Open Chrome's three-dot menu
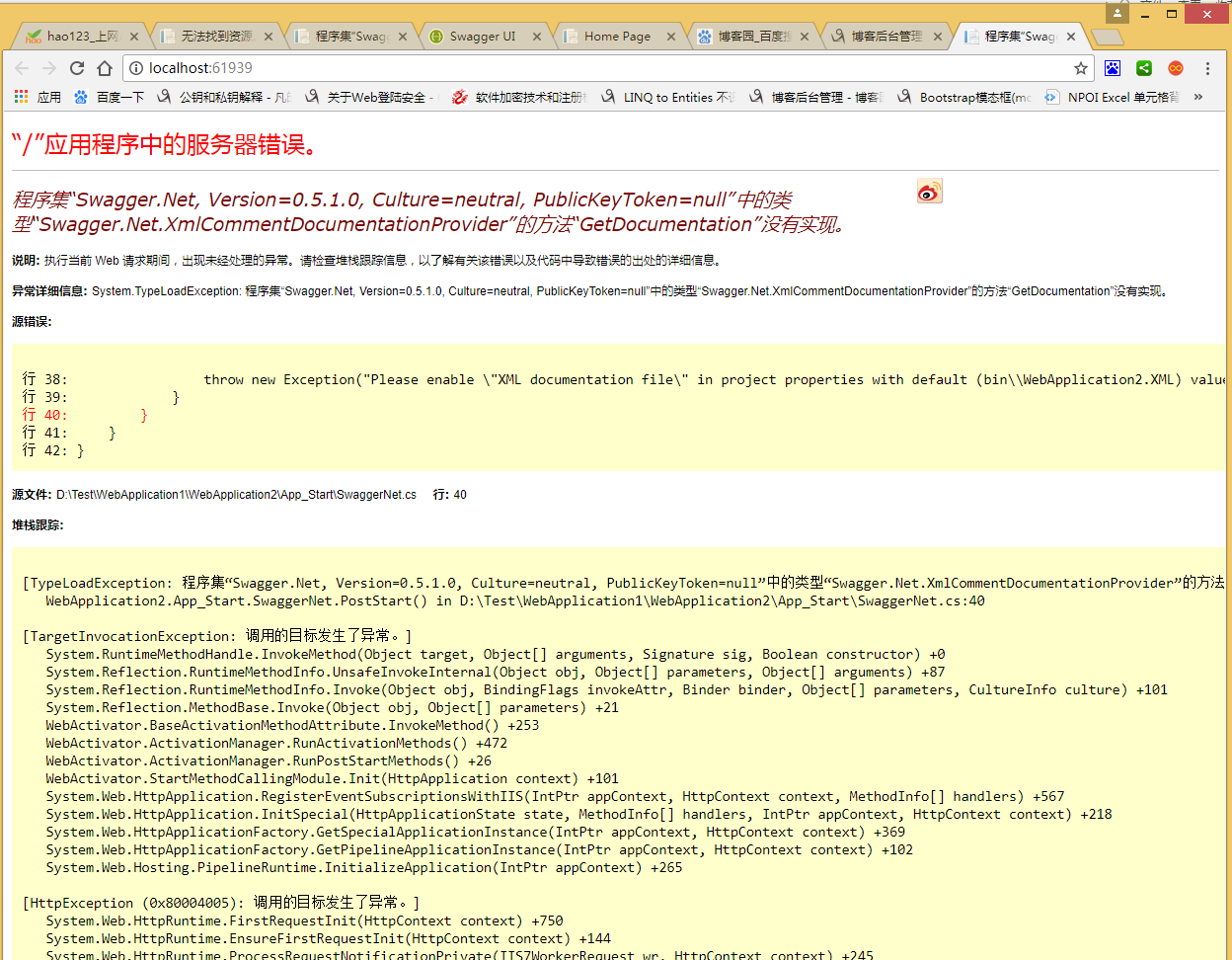Screen dimensions: 1232x960 click(1207, 68)
